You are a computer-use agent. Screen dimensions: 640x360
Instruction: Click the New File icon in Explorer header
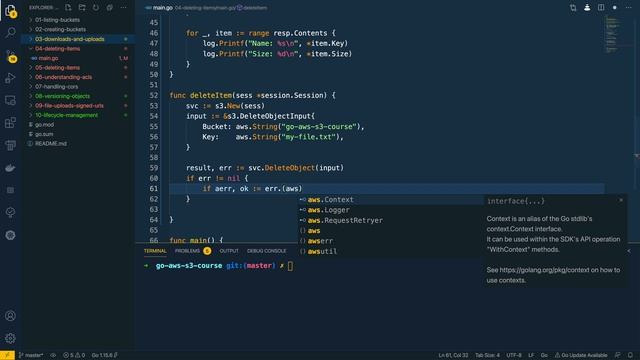(68, 7)
